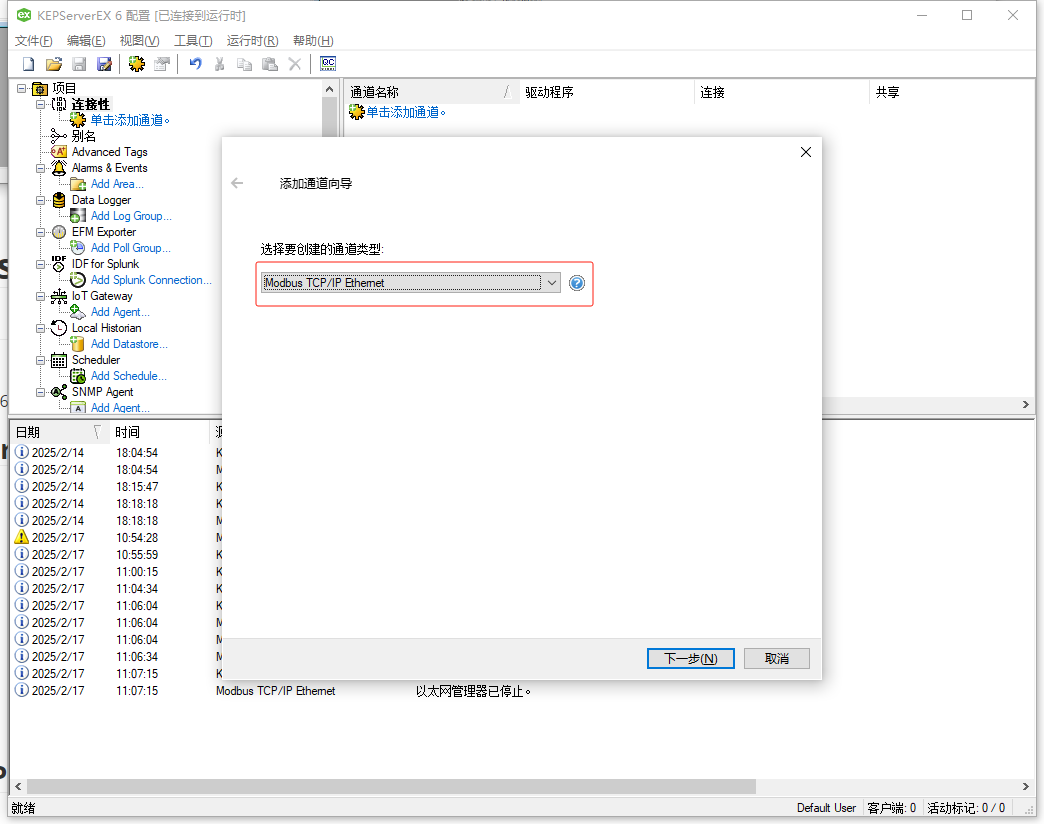Click the Cut scissors toolbar icon
The height and width of the screenshot is (824, 1044).
(220, 64)
